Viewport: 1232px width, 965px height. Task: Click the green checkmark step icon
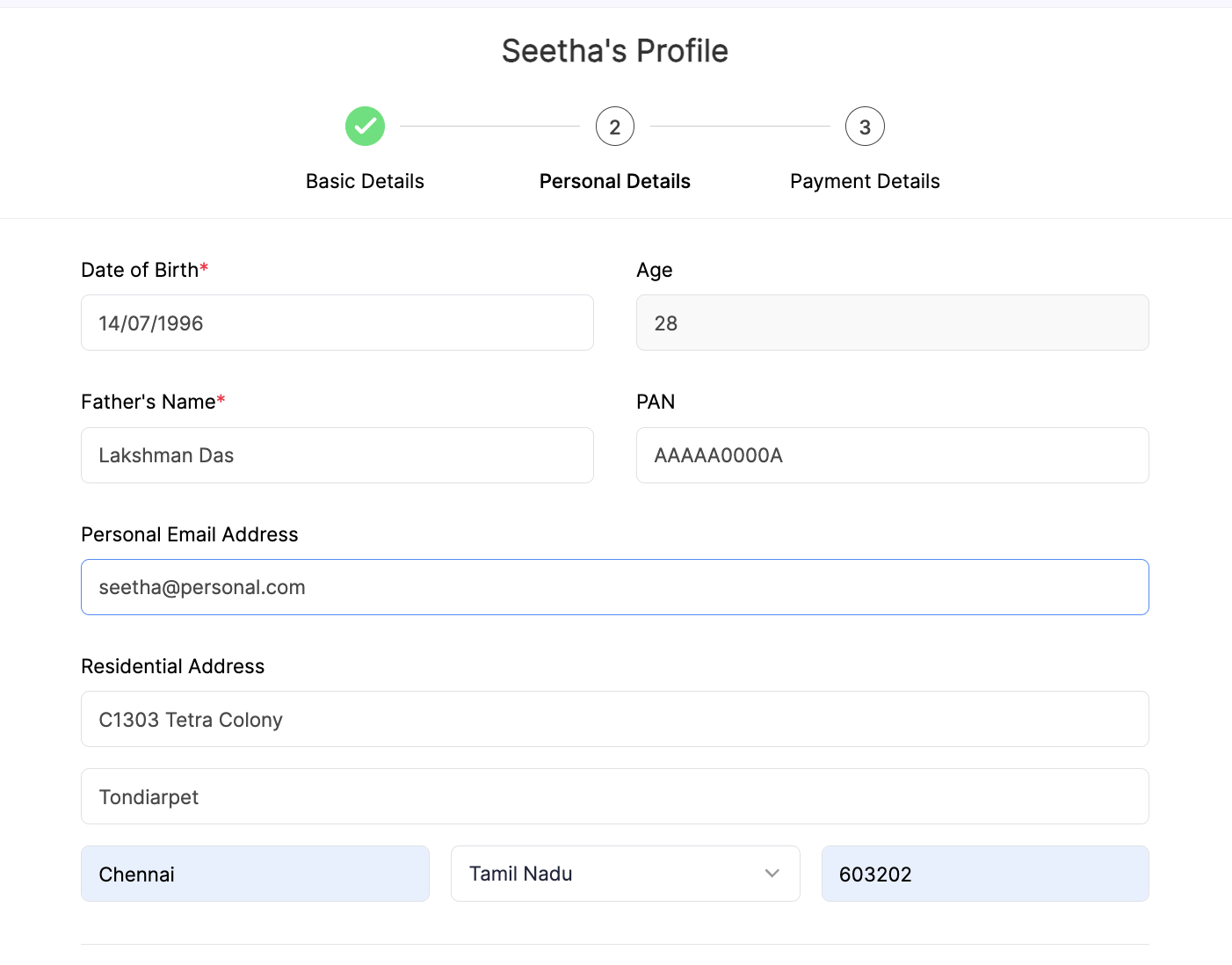[365, 127]
